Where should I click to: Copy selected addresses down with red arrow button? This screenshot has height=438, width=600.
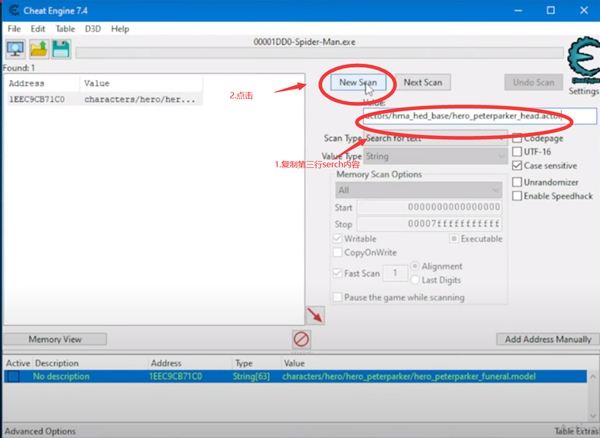[x=315, y=315]
